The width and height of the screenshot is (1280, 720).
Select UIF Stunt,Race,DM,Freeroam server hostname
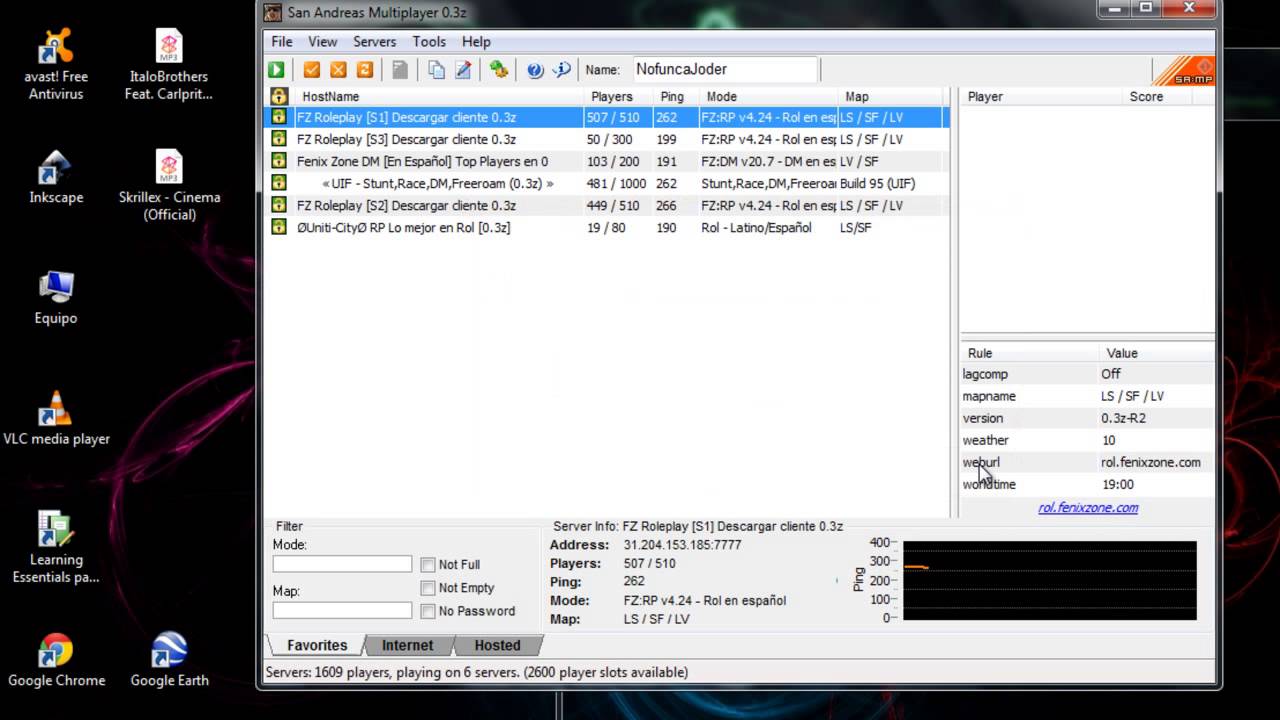pos(437,183)
